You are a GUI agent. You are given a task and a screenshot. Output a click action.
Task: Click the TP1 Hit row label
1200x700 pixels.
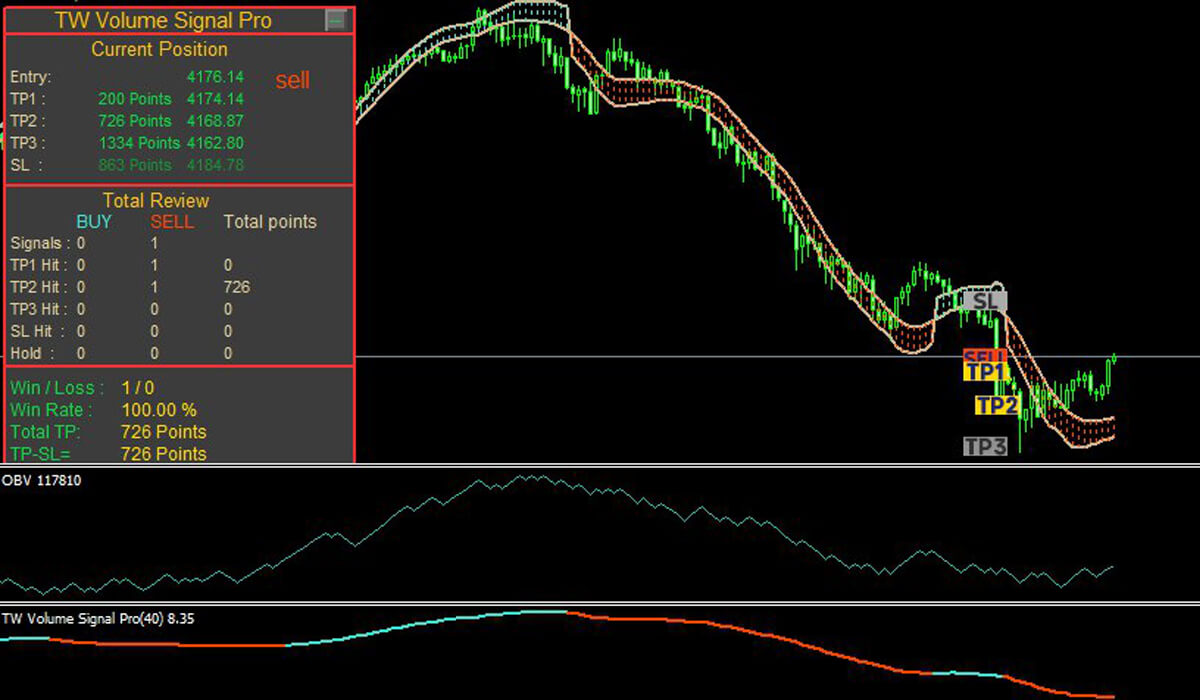pos(40,265)
